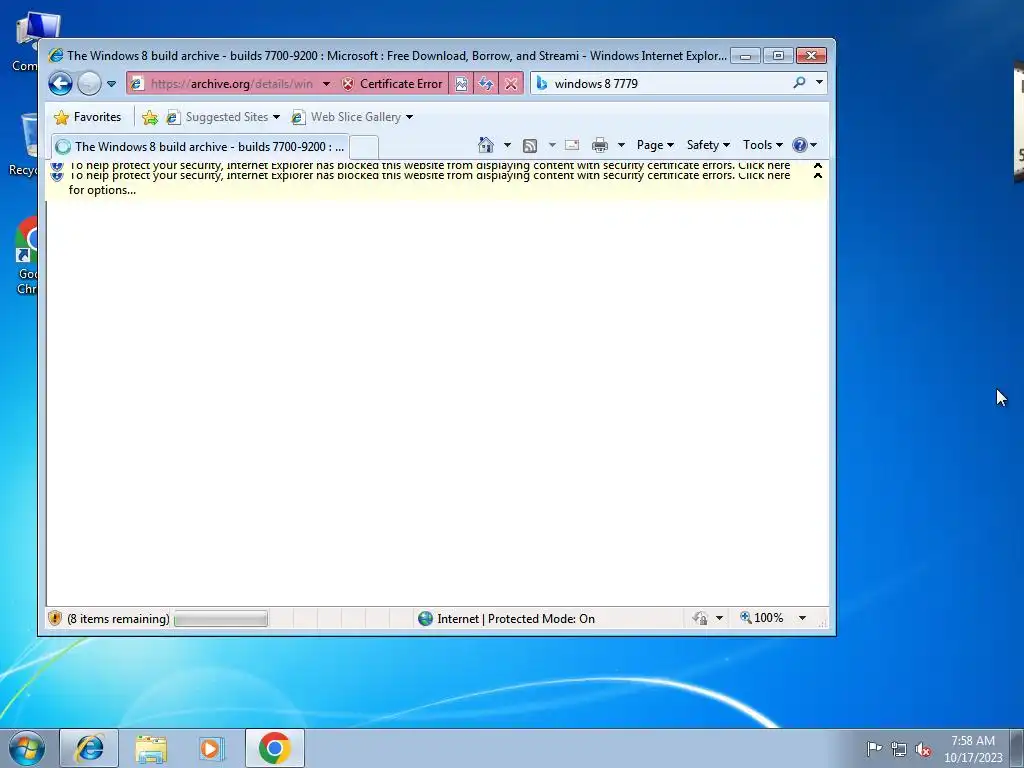Click the Print icon
The image size is (1024, 768).
coord(600,145)
